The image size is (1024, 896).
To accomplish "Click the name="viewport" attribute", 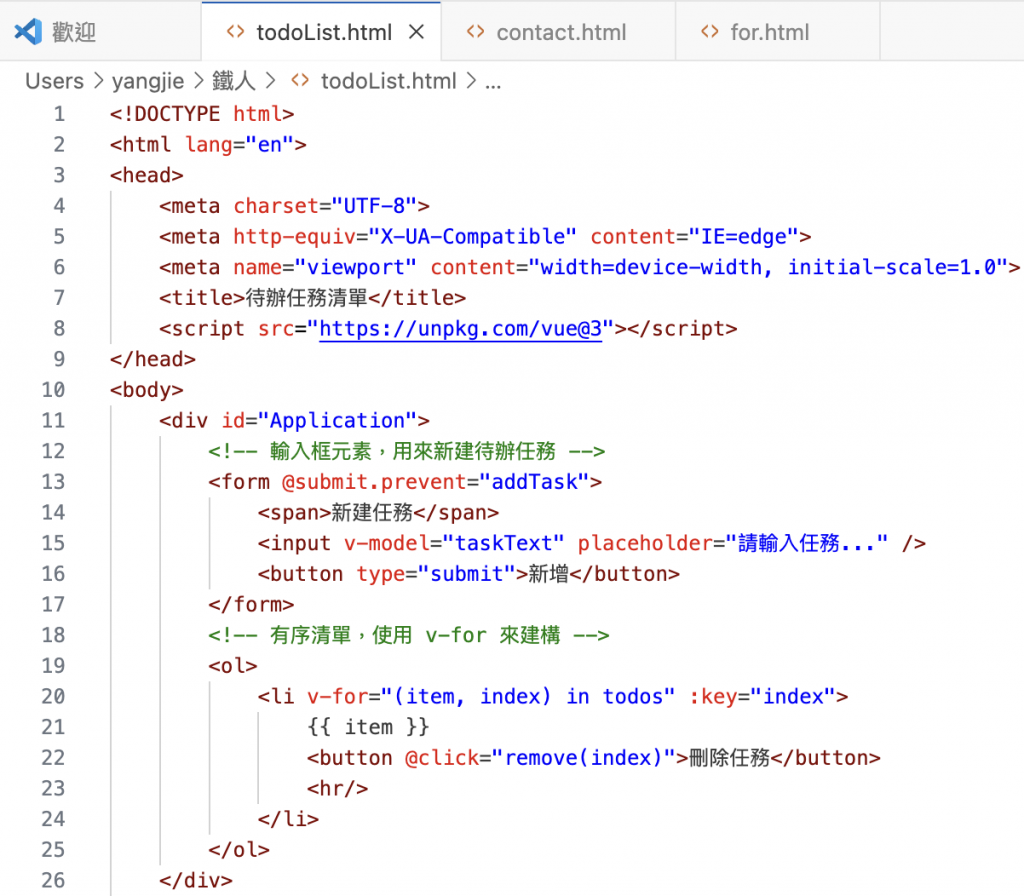I will click(x=325, y=267).
